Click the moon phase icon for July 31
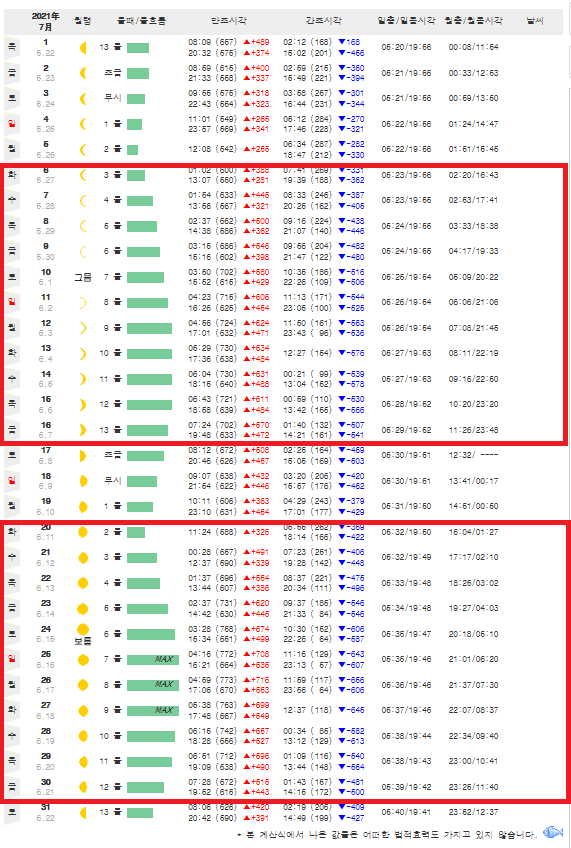This screenshot has height=848, width=571. click(x=83, y=812)
